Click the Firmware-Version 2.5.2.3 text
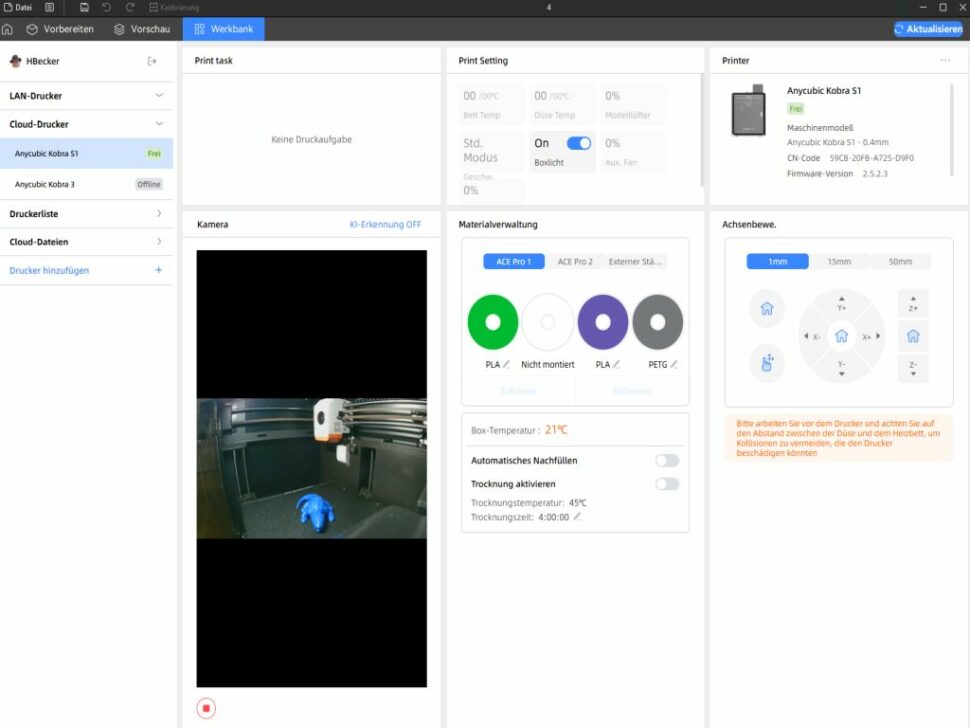Image resolution: width=970 pixels, height=728 pixels. (x=837, y=174)
